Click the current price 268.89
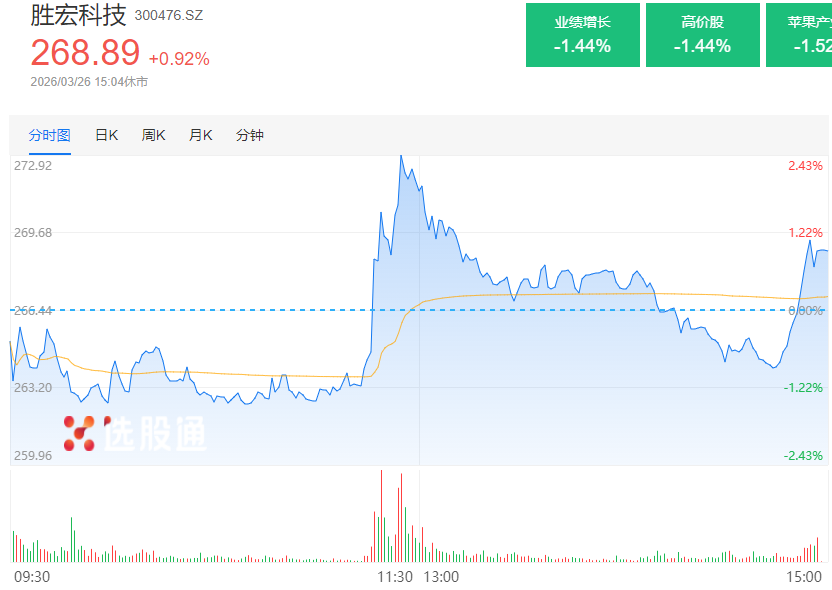The image size is (832, 590). [x=85, y=53]
